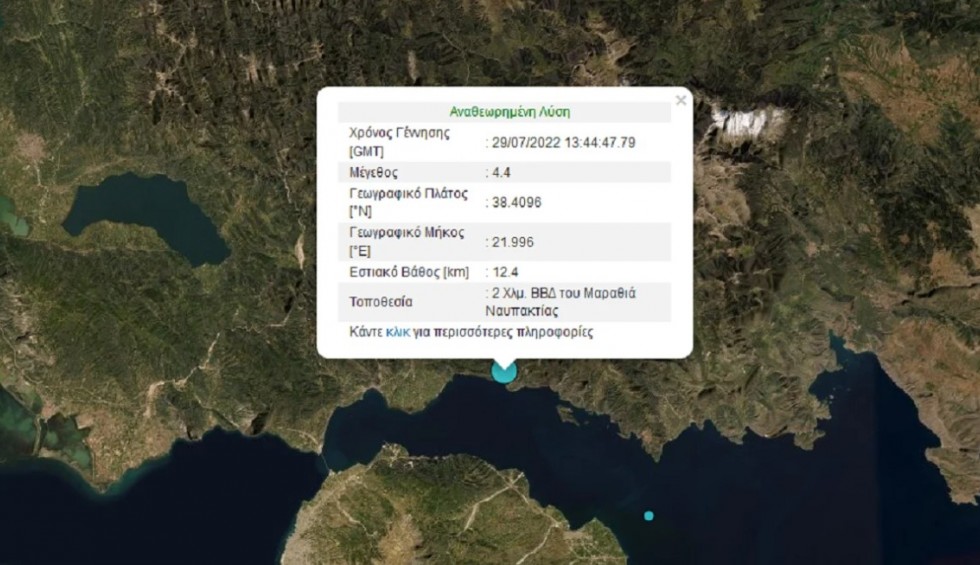980x565 pixels.
Task: Click the 'Χρόνος Γένησης' label
Action: tap(399, 132)
